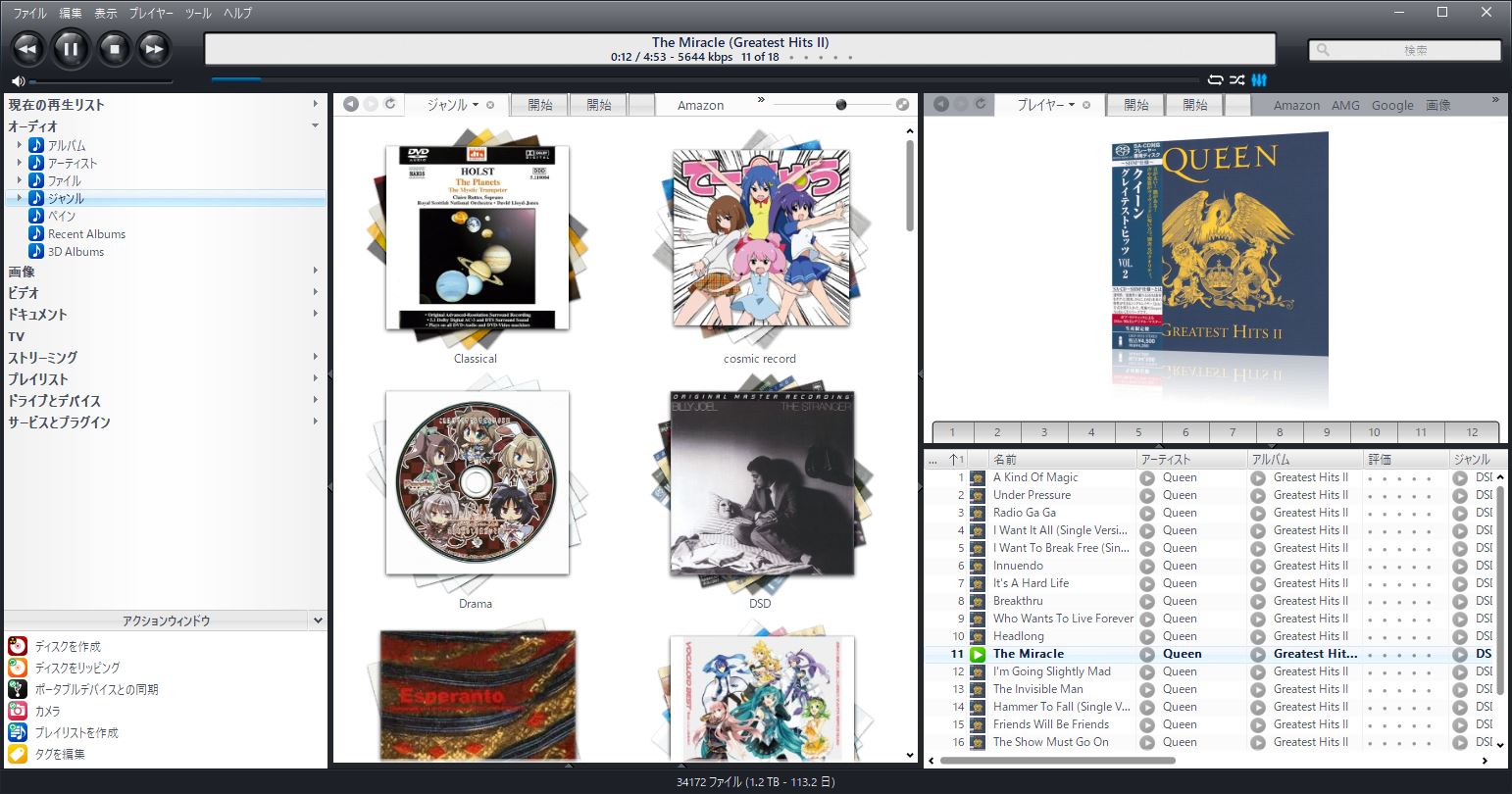Open the ヘルプ menu

click(x=238, y=13)
